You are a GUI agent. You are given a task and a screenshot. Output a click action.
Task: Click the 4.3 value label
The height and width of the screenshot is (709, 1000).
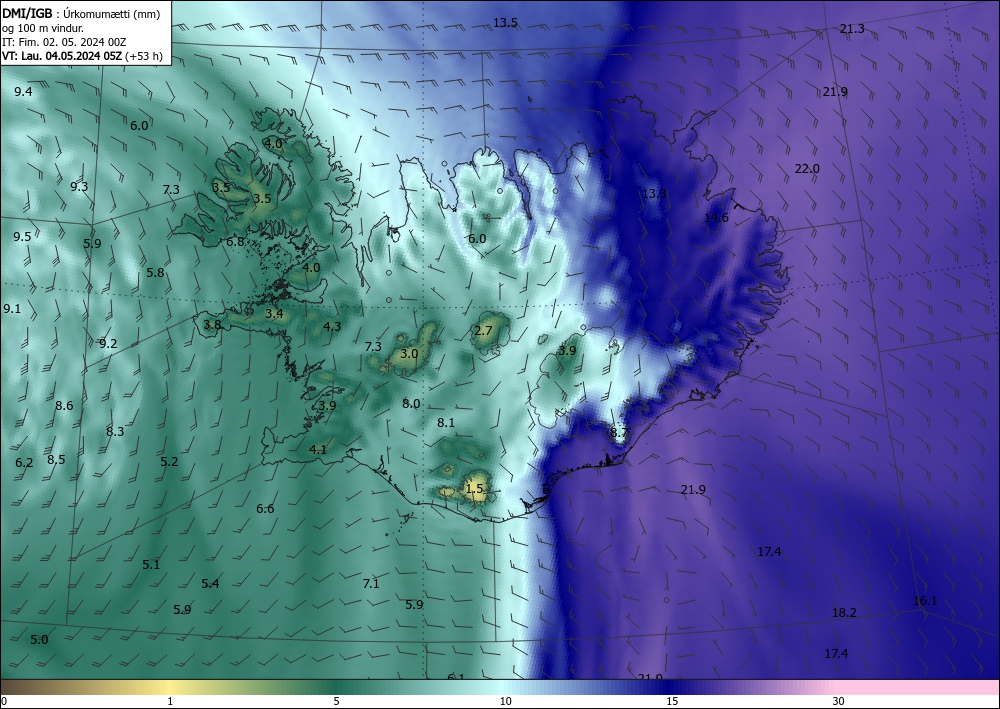point(332,326)
